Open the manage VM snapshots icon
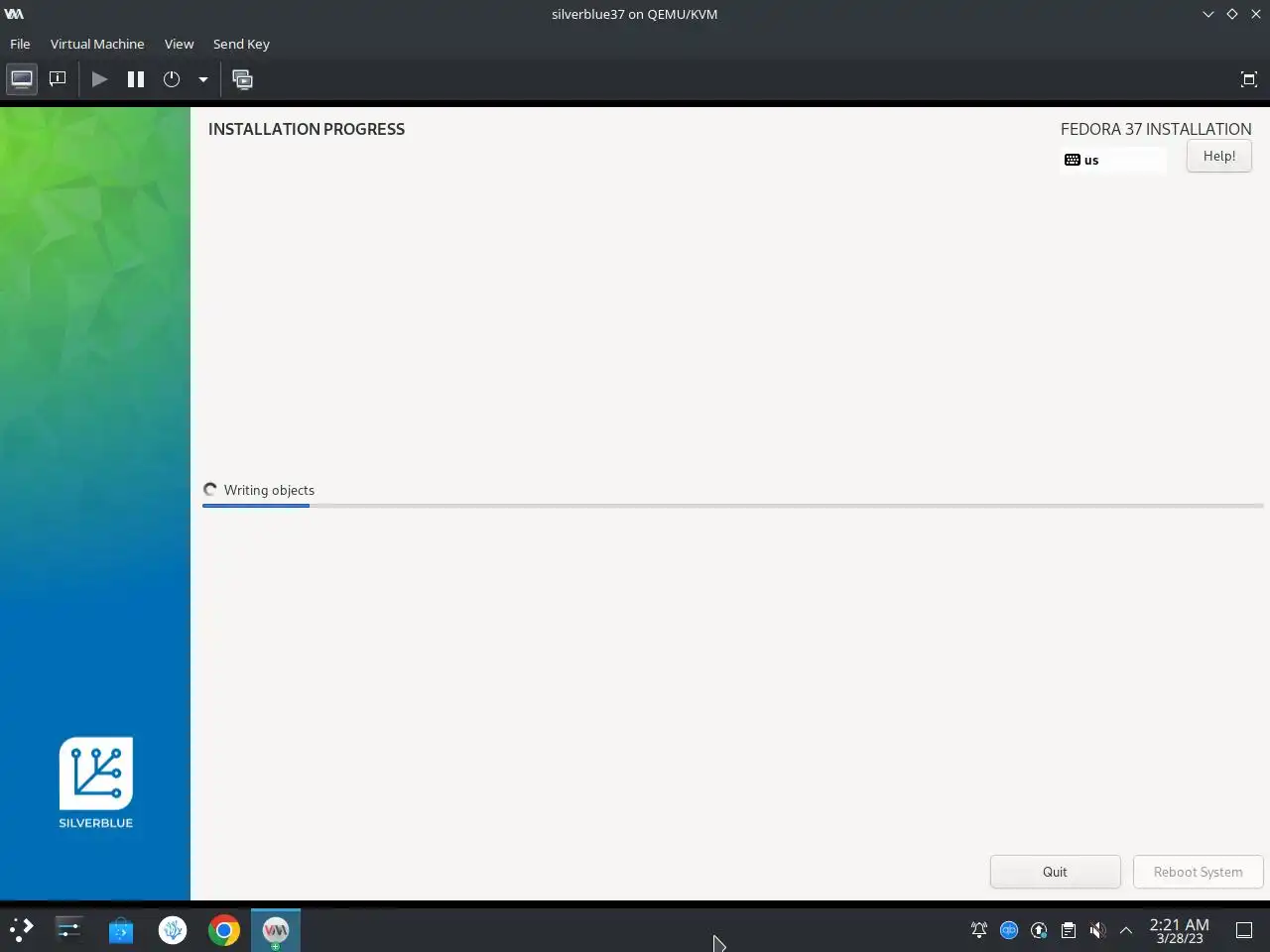Screen dimensions: 1270x952 pyautogui.click(x=242, y=79)
